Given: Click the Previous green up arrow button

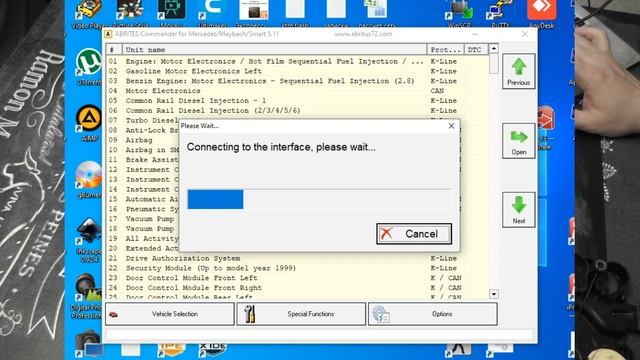Looking at the screenshot, I should [518, 71].
